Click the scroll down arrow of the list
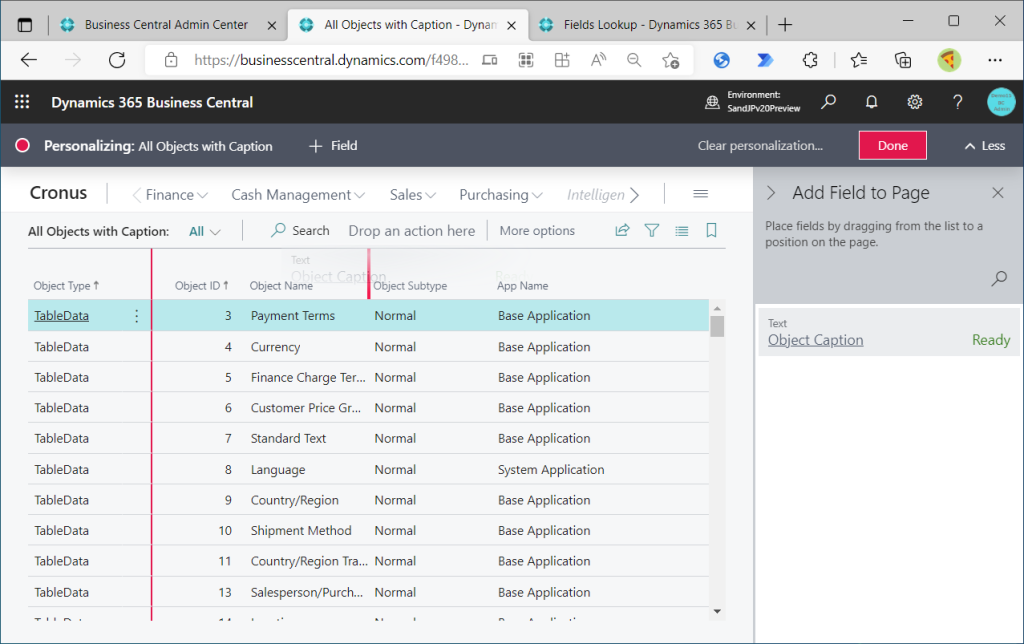Screen dimensions: 1024x644 (717, 611)
